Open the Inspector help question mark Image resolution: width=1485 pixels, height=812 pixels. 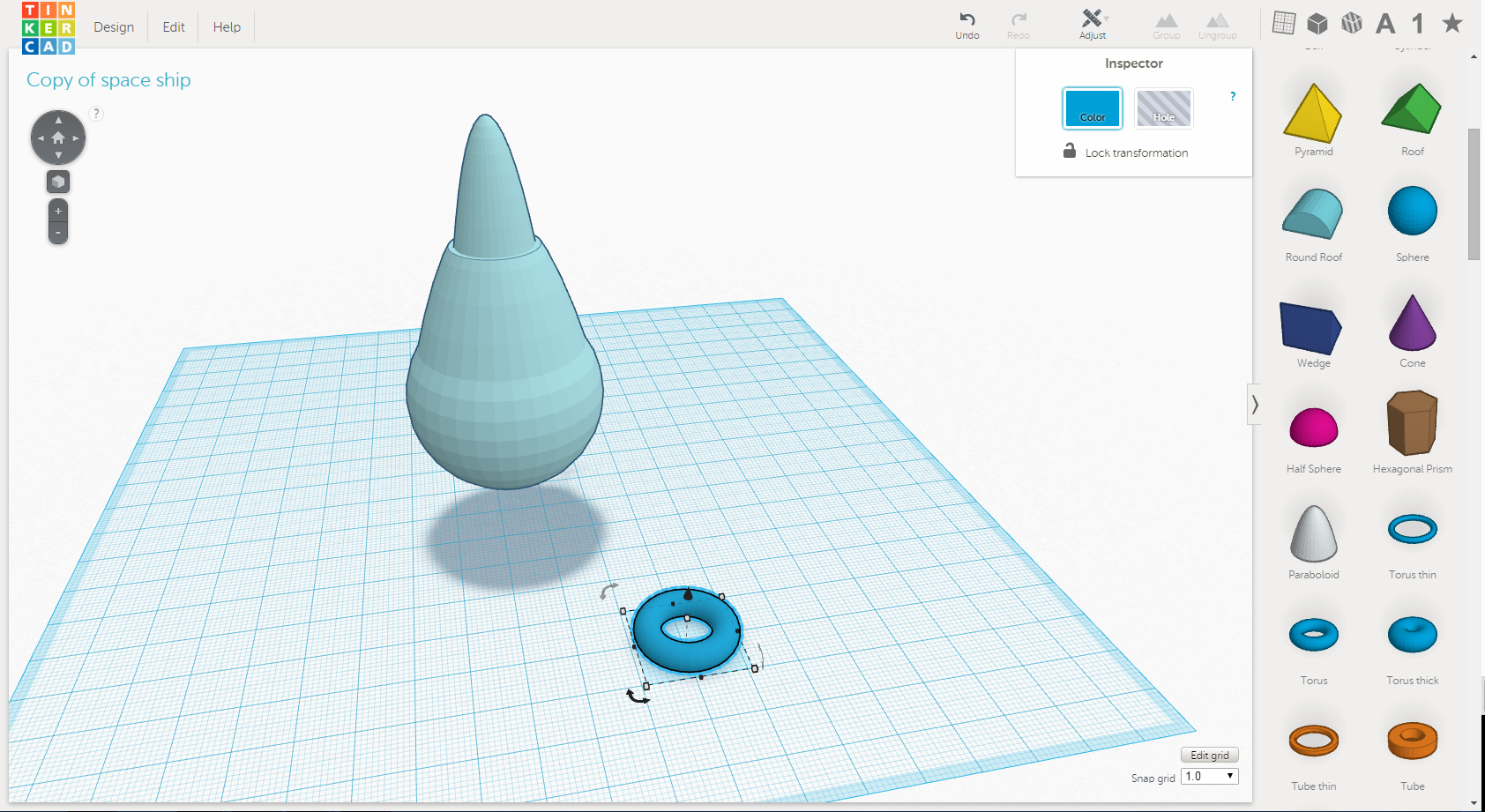click(x=1233, y=96)
